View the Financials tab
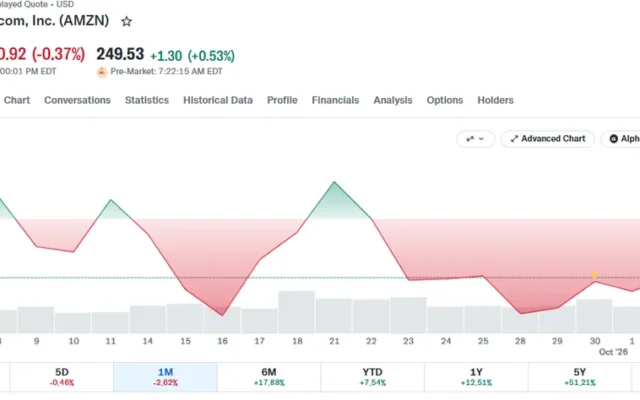 (x=335, y=100)
